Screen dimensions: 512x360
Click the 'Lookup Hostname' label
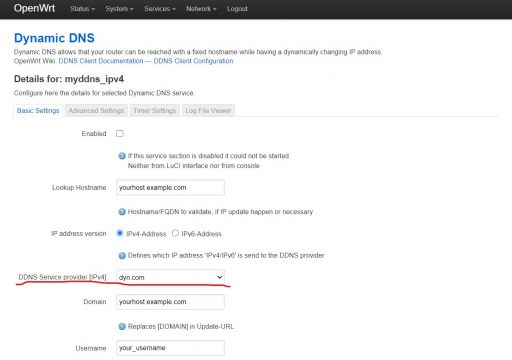point(79,188)
